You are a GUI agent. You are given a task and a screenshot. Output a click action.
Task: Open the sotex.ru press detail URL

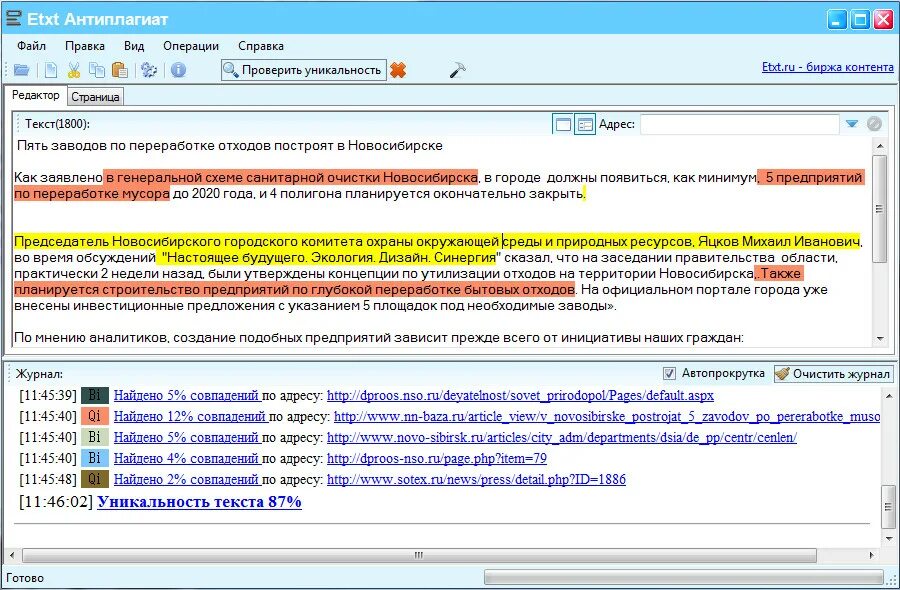point(476,479)
